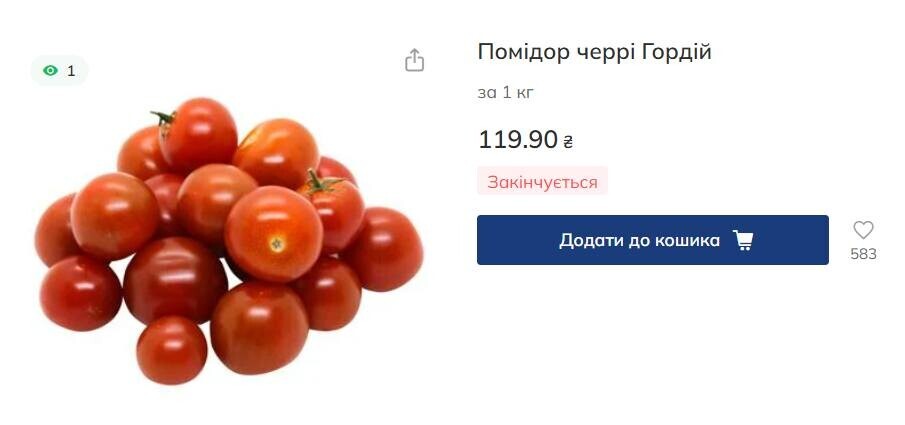The width and height of the screenshot is (905, 425).
Task: Select the views badge showing 1
Action: (59, 70)
